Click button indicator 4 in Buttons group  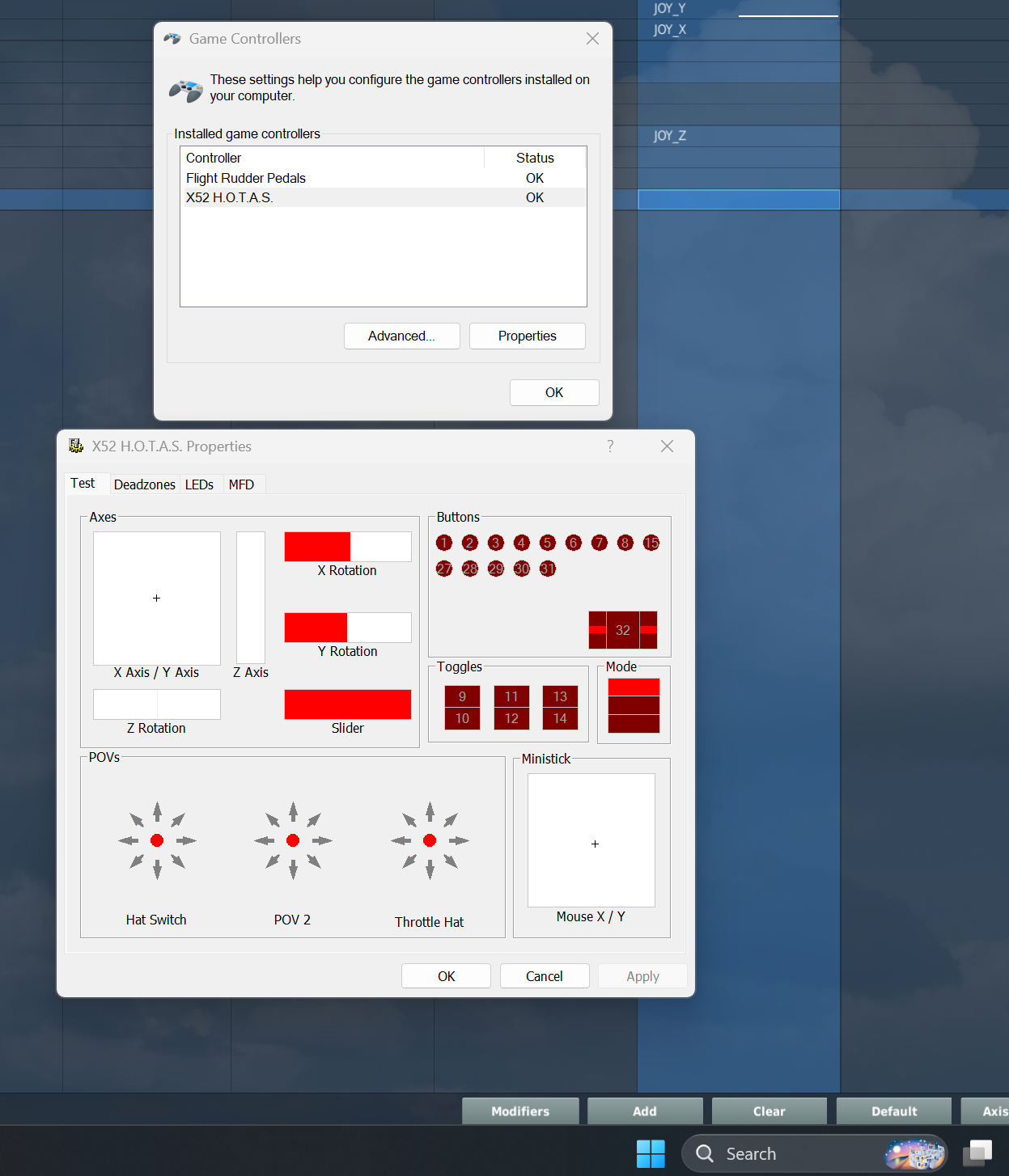tap(522, 543)
